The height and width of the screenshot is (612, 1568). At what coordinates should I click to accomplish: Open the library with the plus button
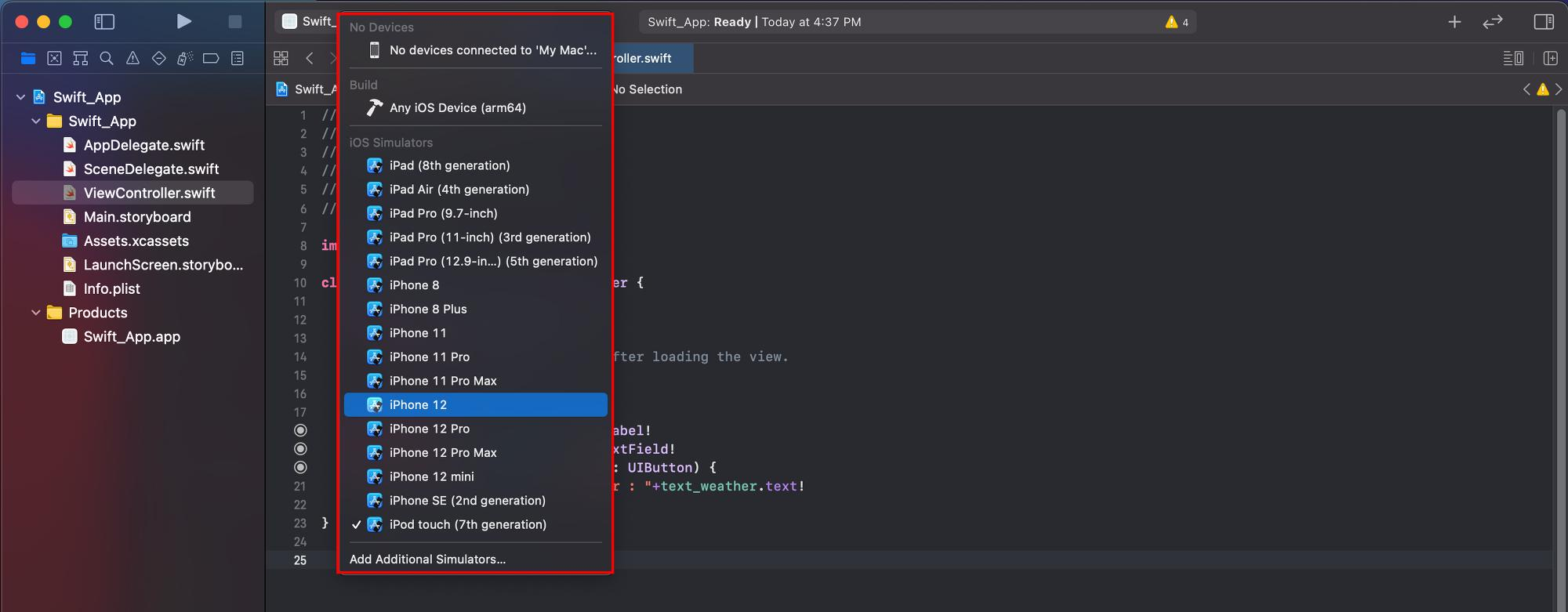coord(1454,22)
